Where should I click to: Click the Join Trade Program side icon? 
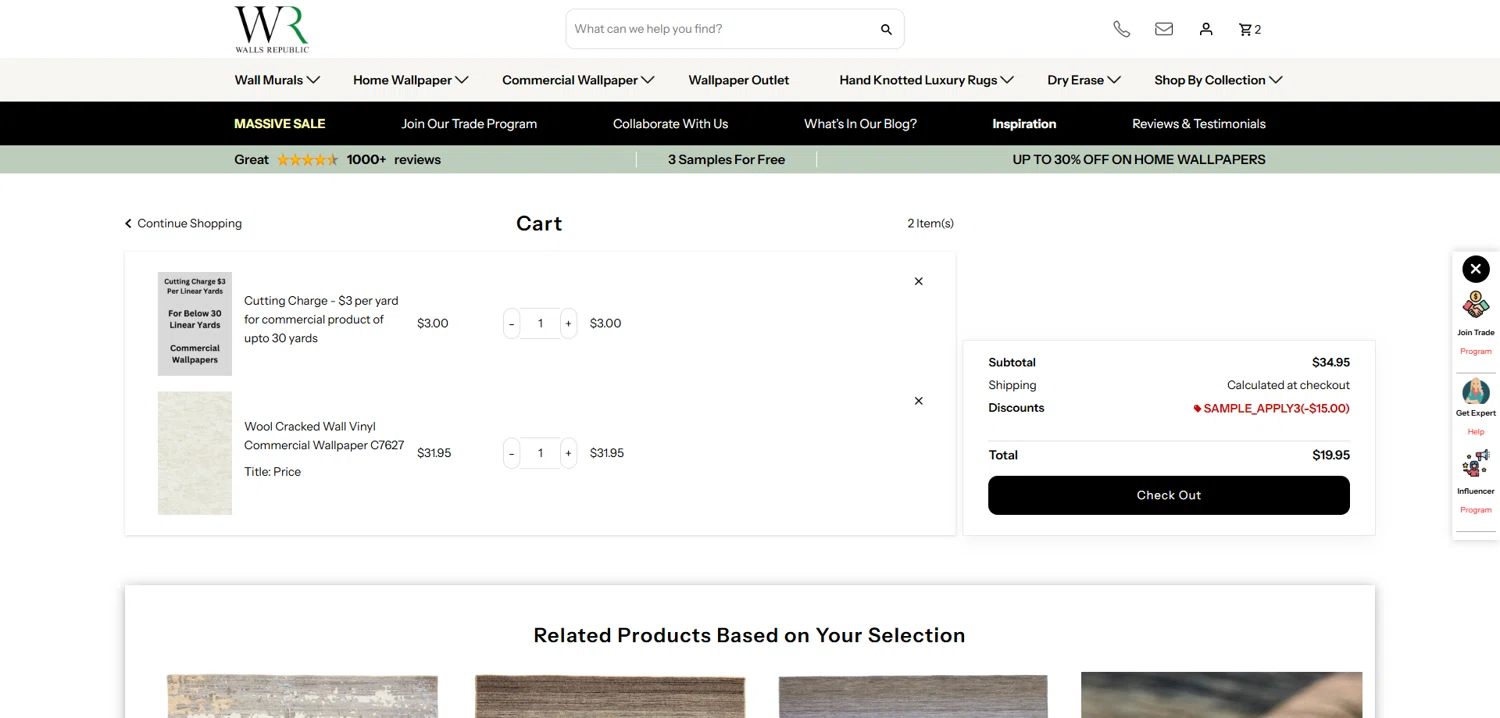pos(1476,304)
